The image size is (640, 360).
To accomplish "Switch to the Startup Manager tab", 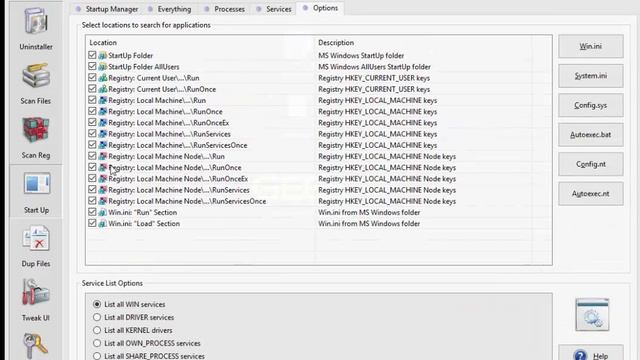I will [107, 9].
